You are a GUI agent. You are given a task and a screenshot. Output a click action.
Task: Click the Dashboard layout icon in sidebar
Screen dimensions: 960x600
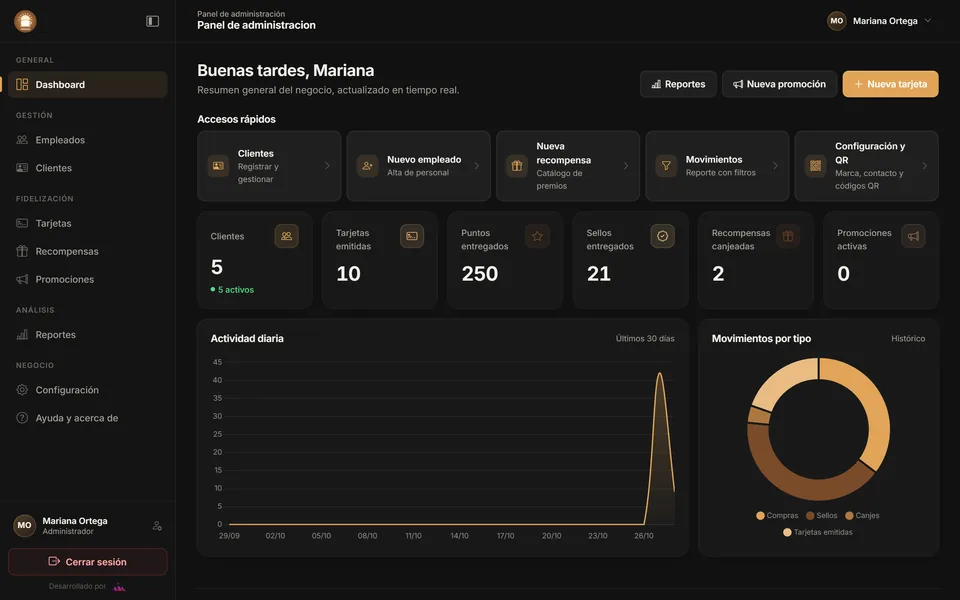[22, 84]
